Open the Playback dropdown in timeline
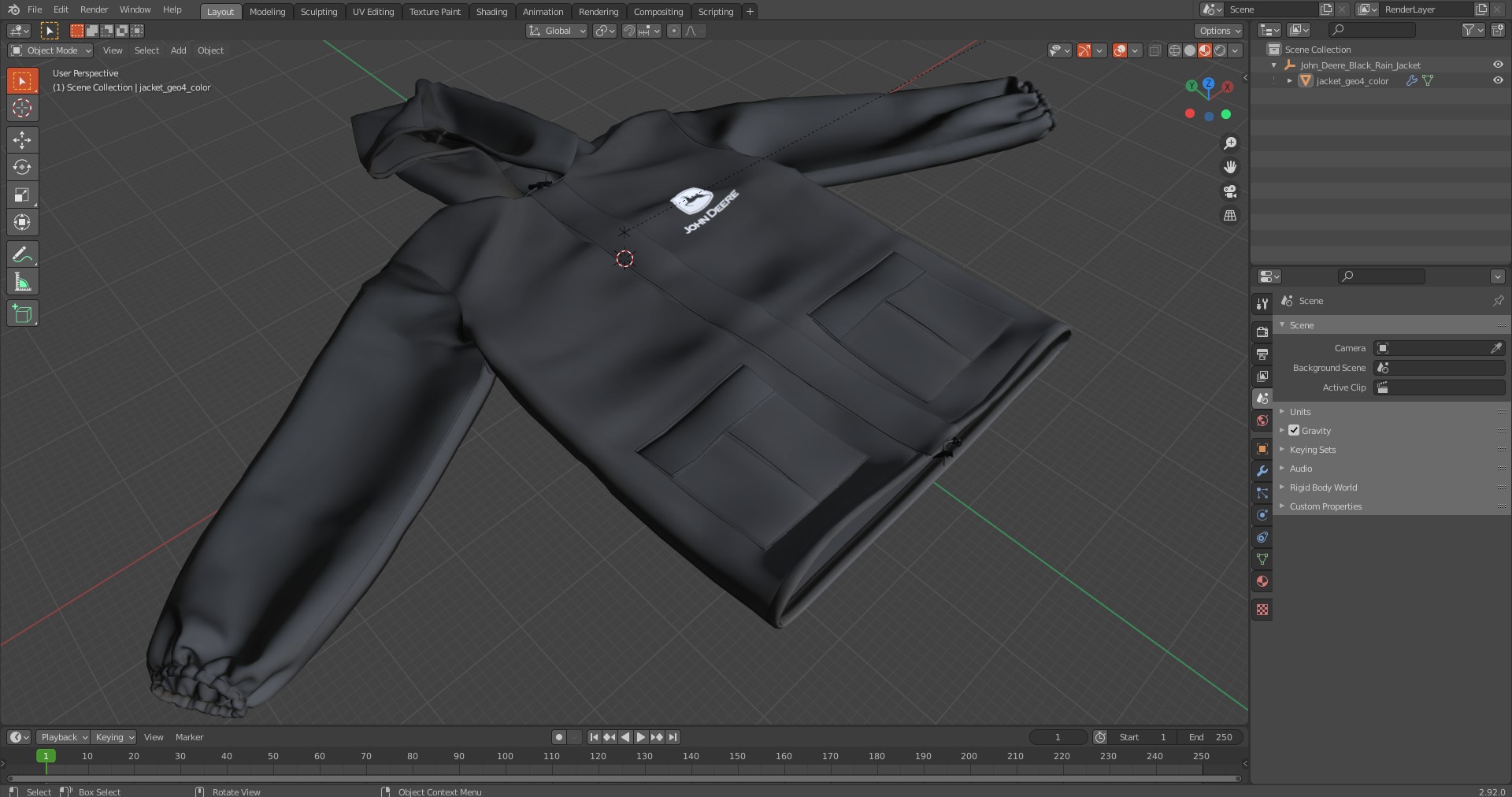The image size is (1512, 797). 63,737
